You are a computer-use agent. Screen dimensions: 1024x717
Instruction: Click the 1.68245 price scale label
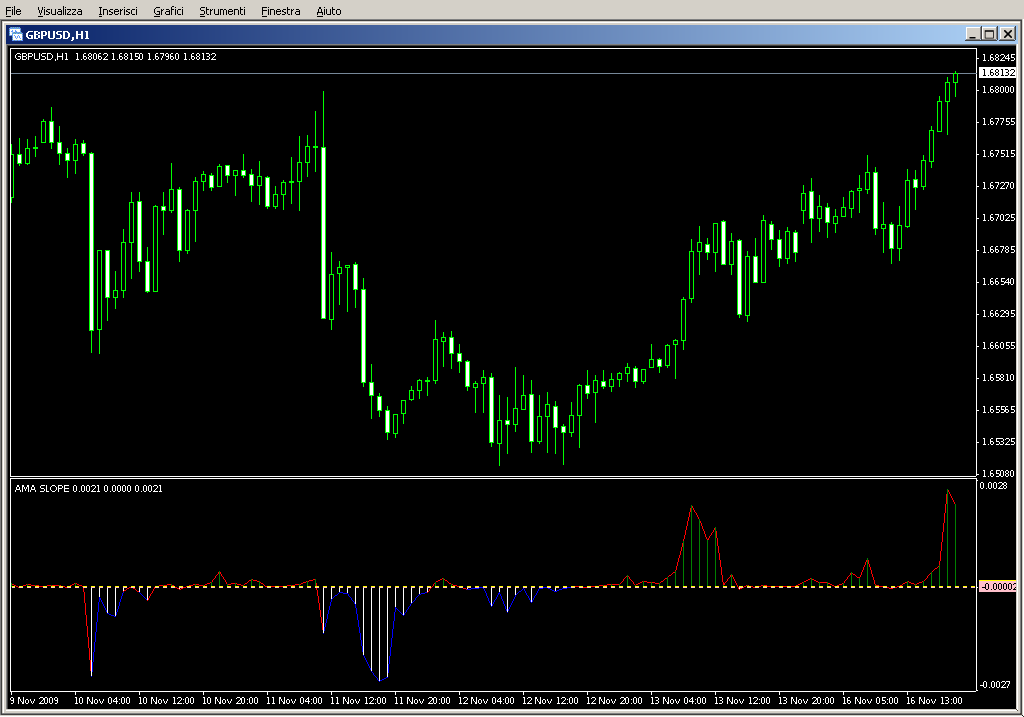[999, 57]
